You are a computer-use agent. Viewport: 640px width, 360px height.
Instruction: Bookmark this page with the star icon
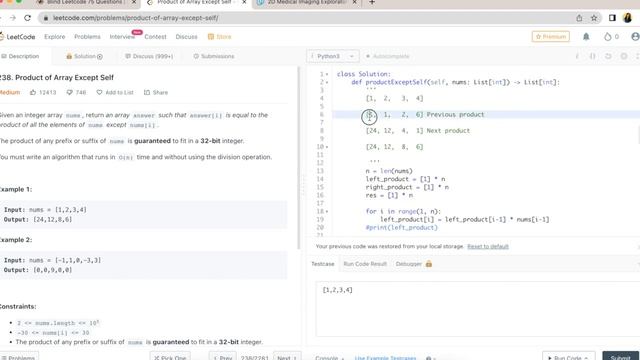[x=594, y=18]
